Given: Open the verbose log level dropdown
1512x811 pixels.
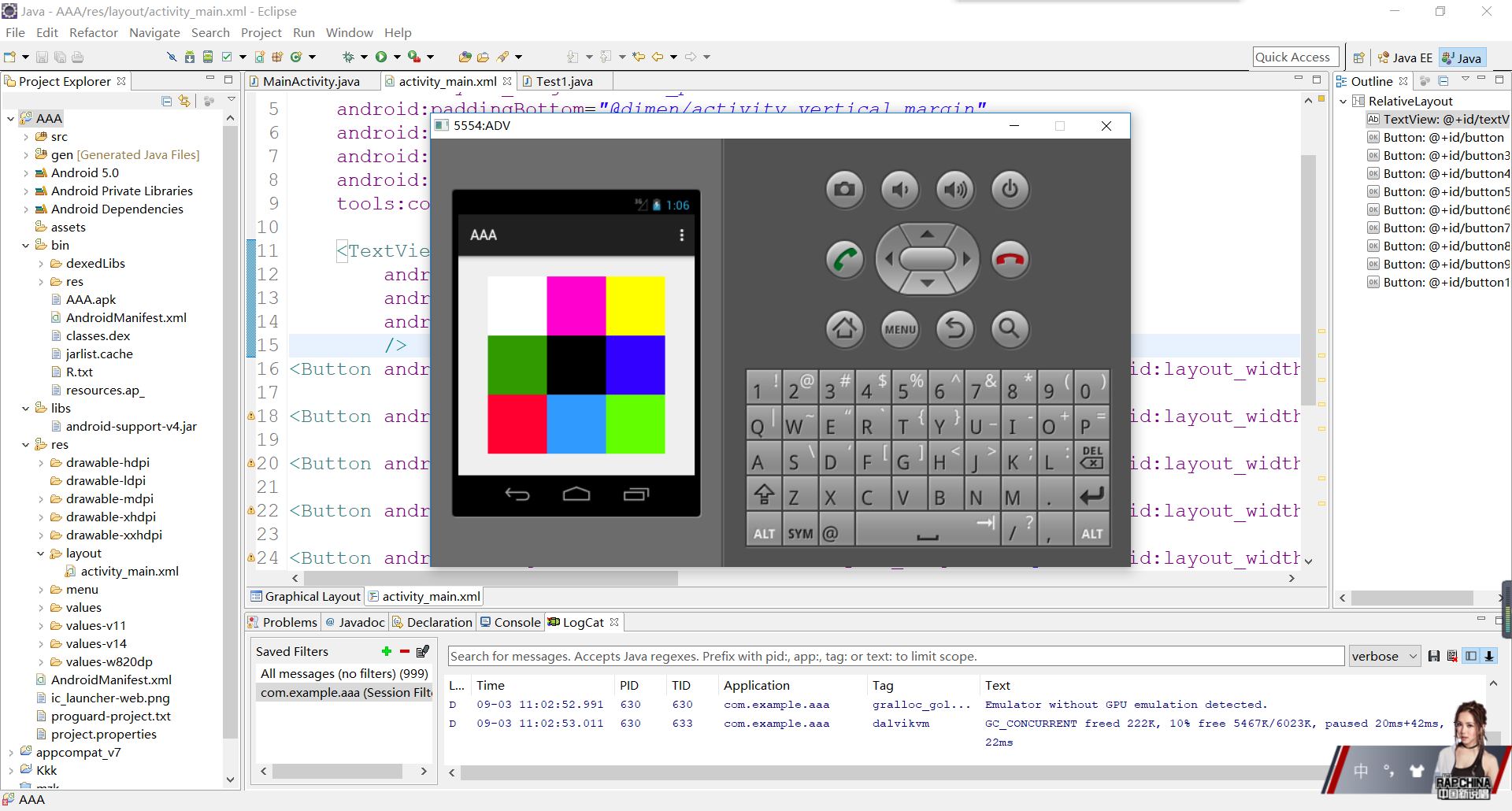Looking at the screenshot, I should [x=1384, y=656].
